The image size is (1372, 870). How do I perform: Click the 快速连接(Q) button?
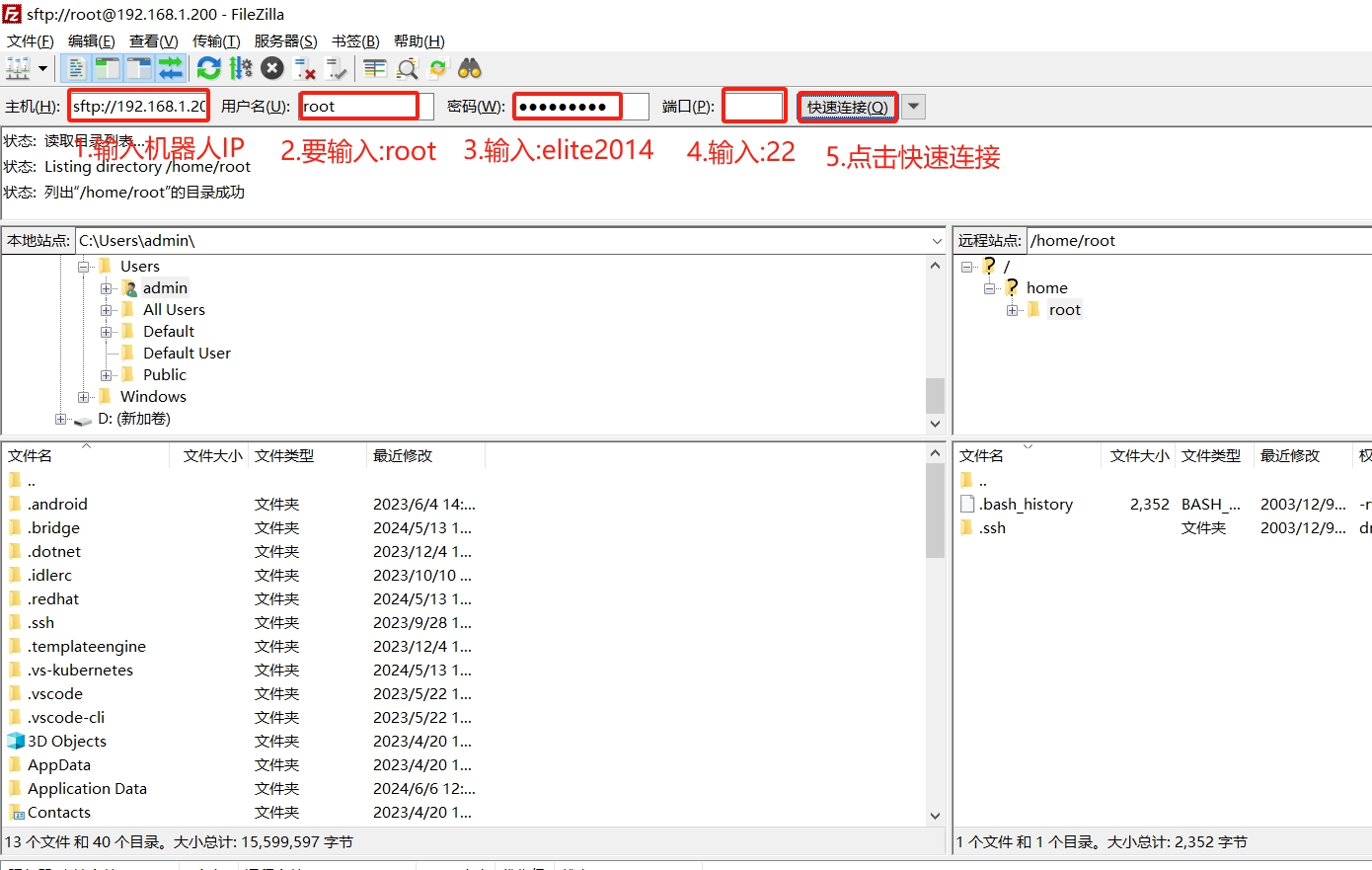pos(847,107)
